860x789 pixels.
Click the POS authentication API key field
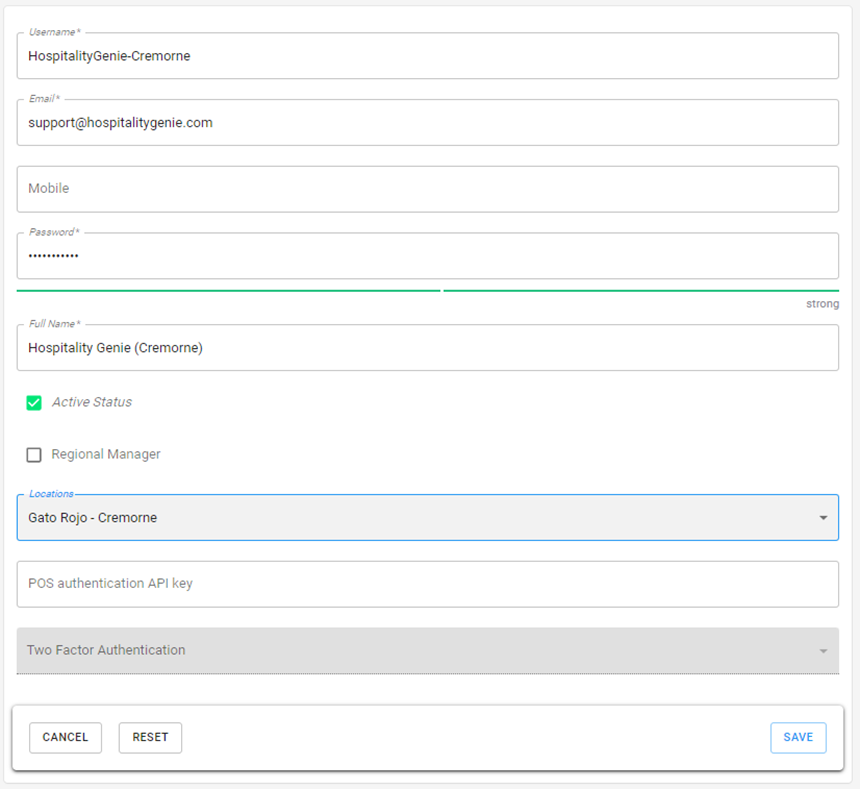(427, 584)
